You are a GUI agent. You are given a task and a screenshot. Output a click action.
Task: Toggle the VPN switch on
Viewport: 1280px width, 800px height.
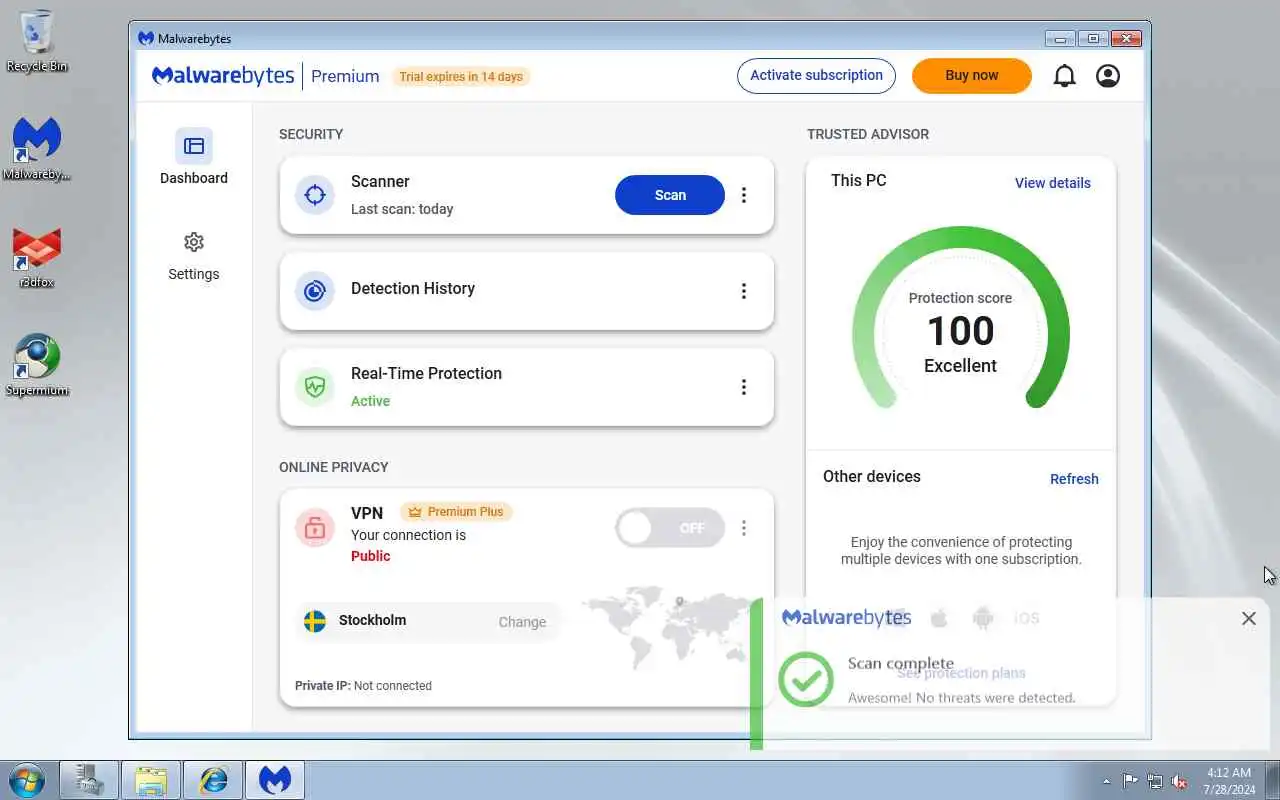click(669, 528)
